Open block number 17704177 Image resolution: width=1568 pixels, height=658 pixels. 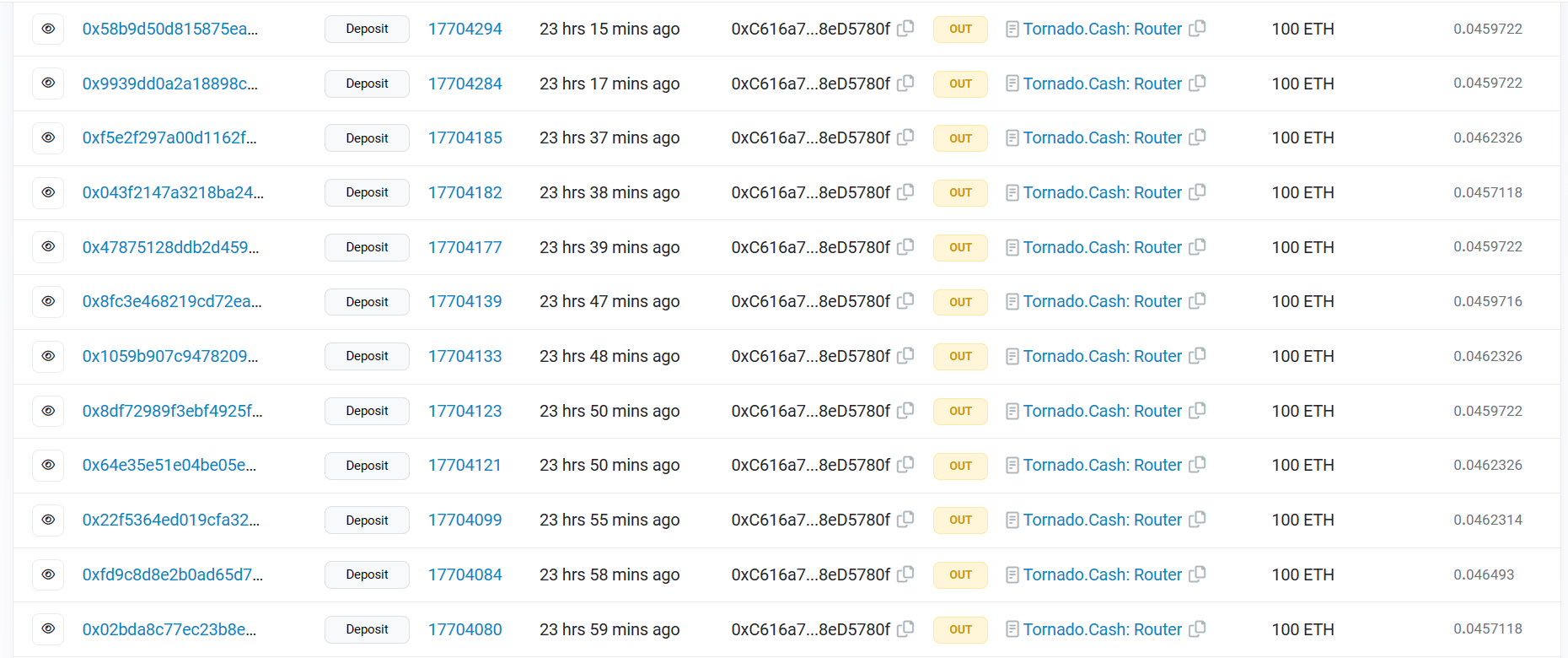[x=464, y=247]
